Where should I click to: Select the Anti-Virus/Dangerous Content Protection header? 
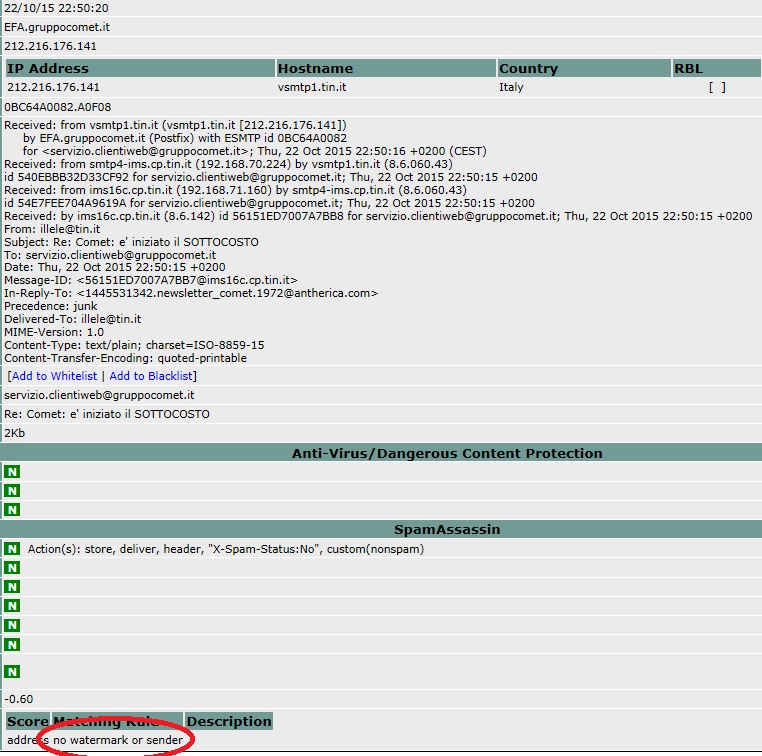pyautogui.click(x=447, y=453)
